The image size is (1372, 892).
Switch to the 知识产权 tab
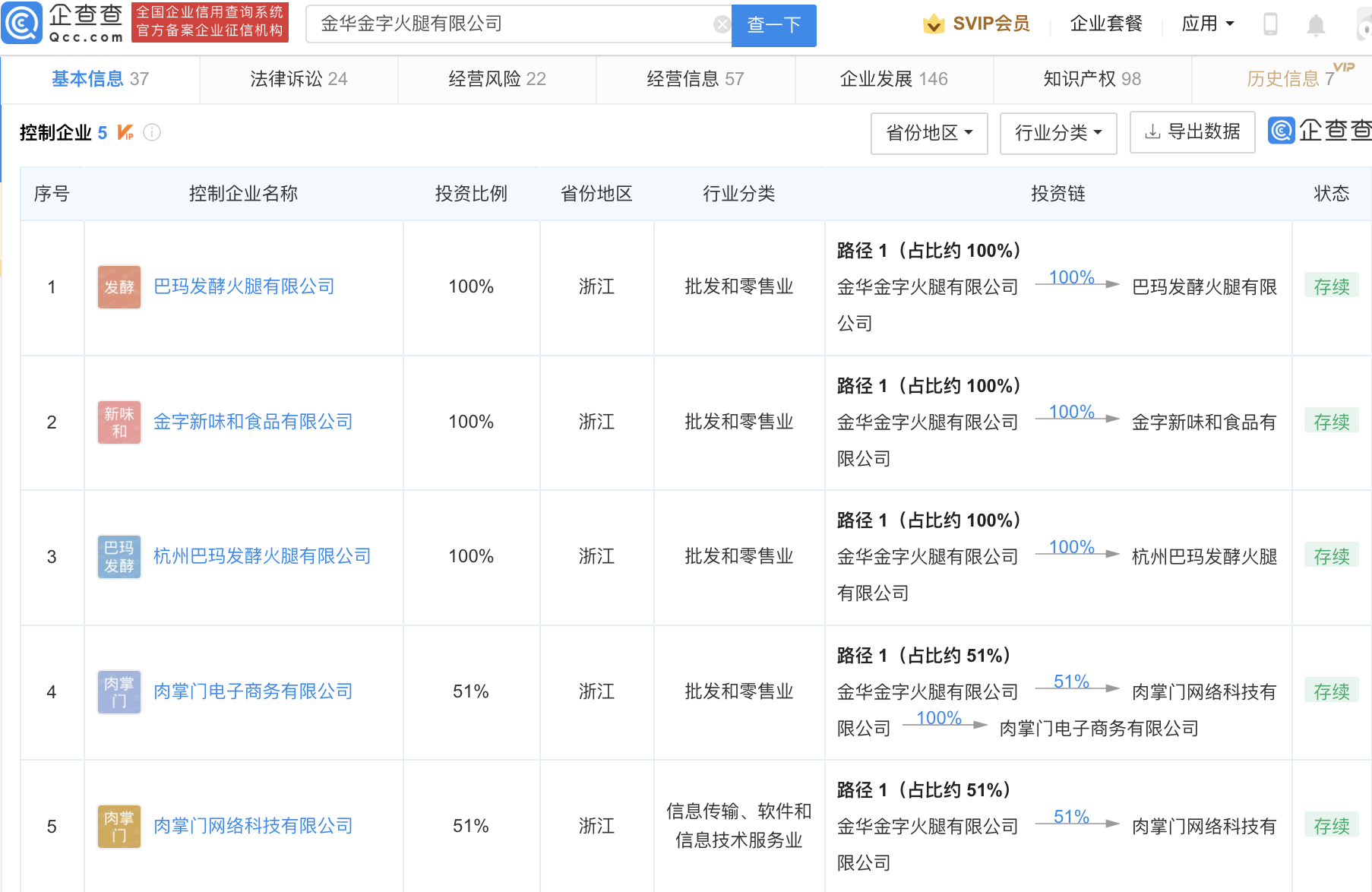1092,79
